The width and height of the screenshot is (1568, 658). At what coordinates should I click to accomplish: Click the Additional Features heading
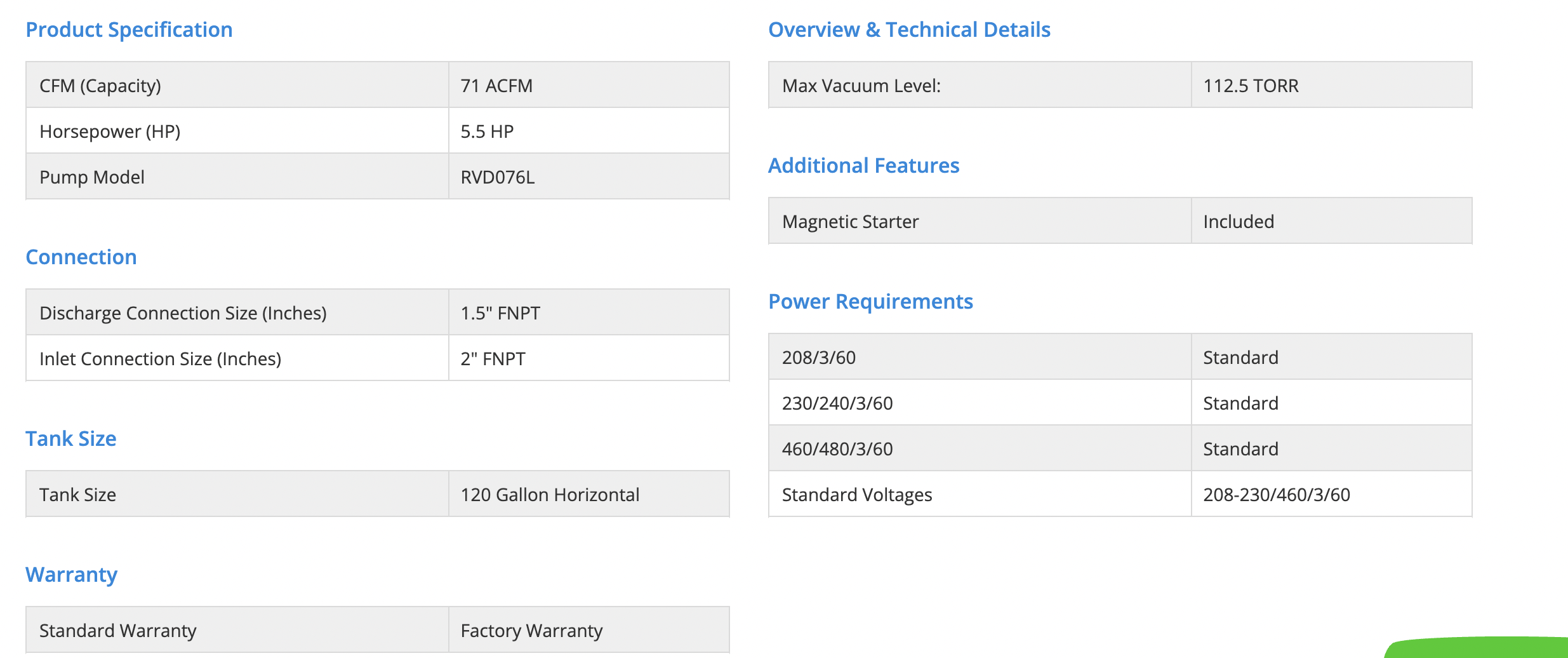click(x=863, y=166)
